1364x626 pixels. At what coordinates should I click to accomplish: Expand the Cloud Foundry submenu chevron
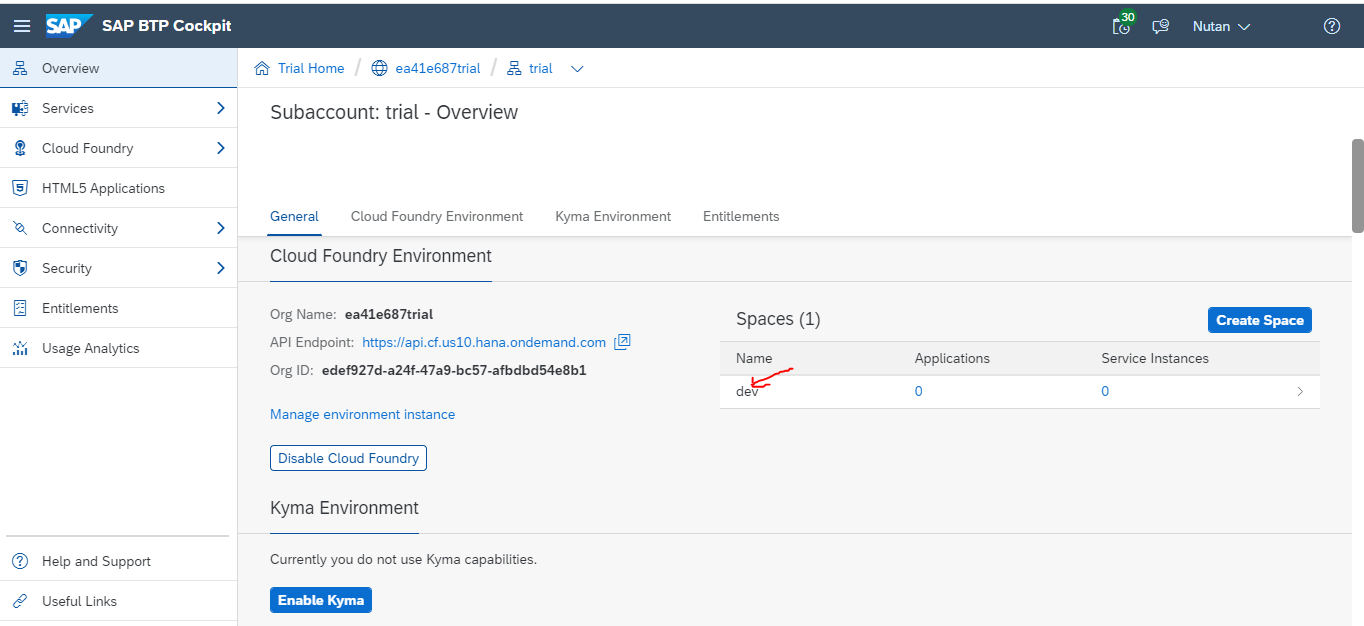tap(221, 148)
